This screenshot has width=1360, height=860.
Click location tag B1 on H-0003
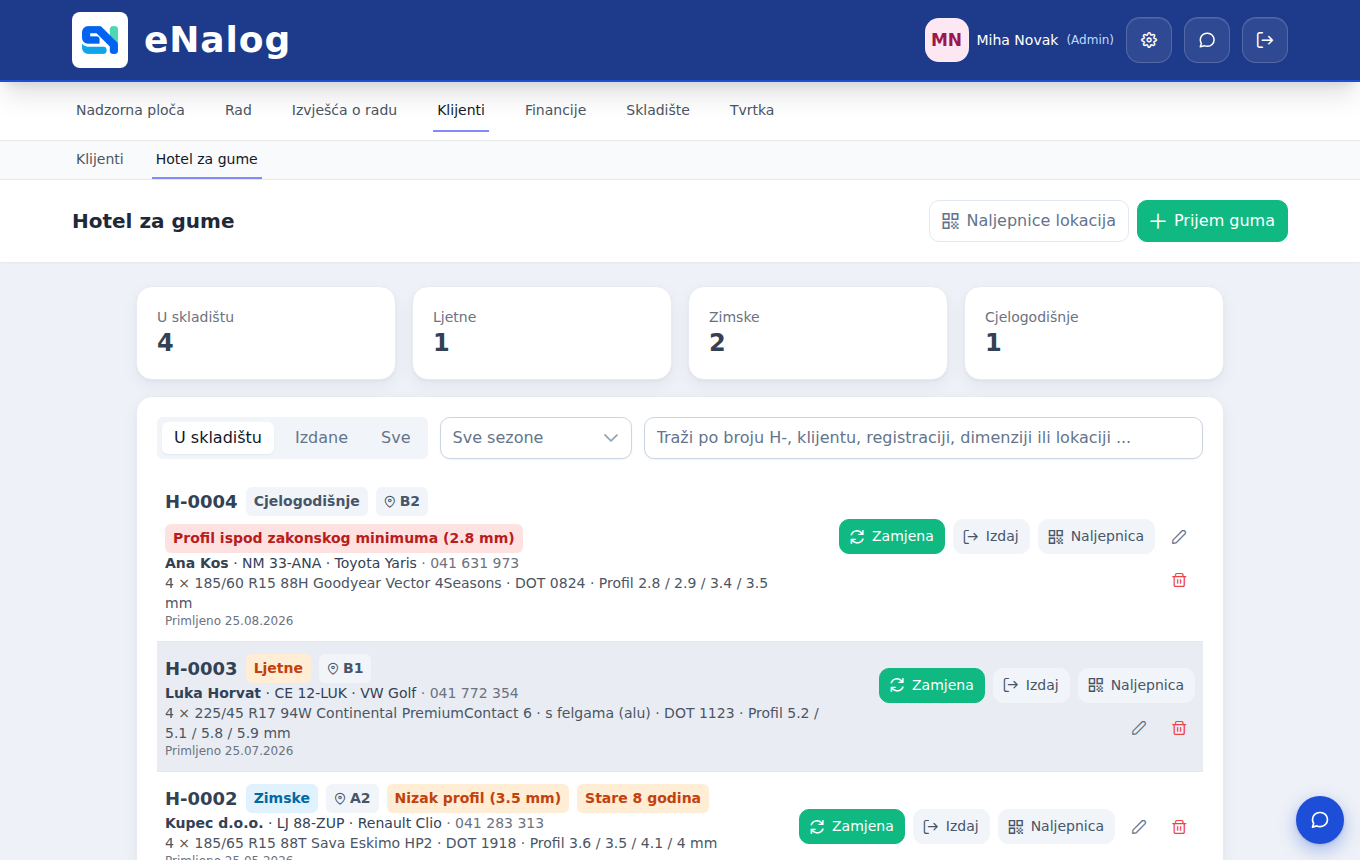345,668
